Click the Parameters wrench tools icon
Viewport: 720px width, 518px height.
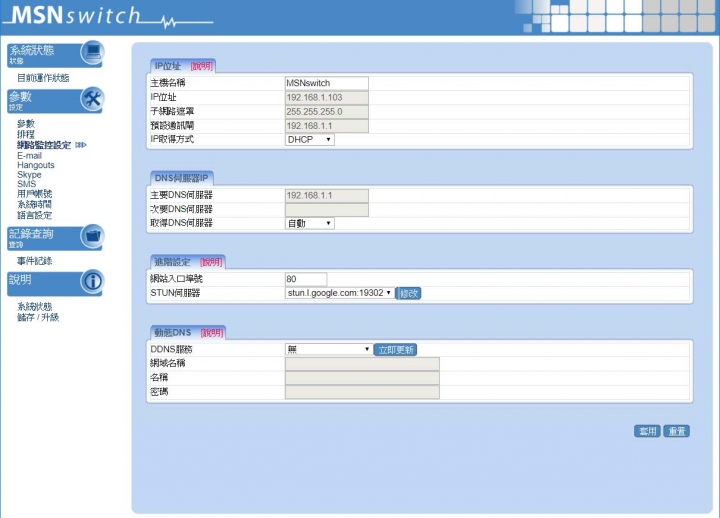pyautogui.click(x=93, y=99)
